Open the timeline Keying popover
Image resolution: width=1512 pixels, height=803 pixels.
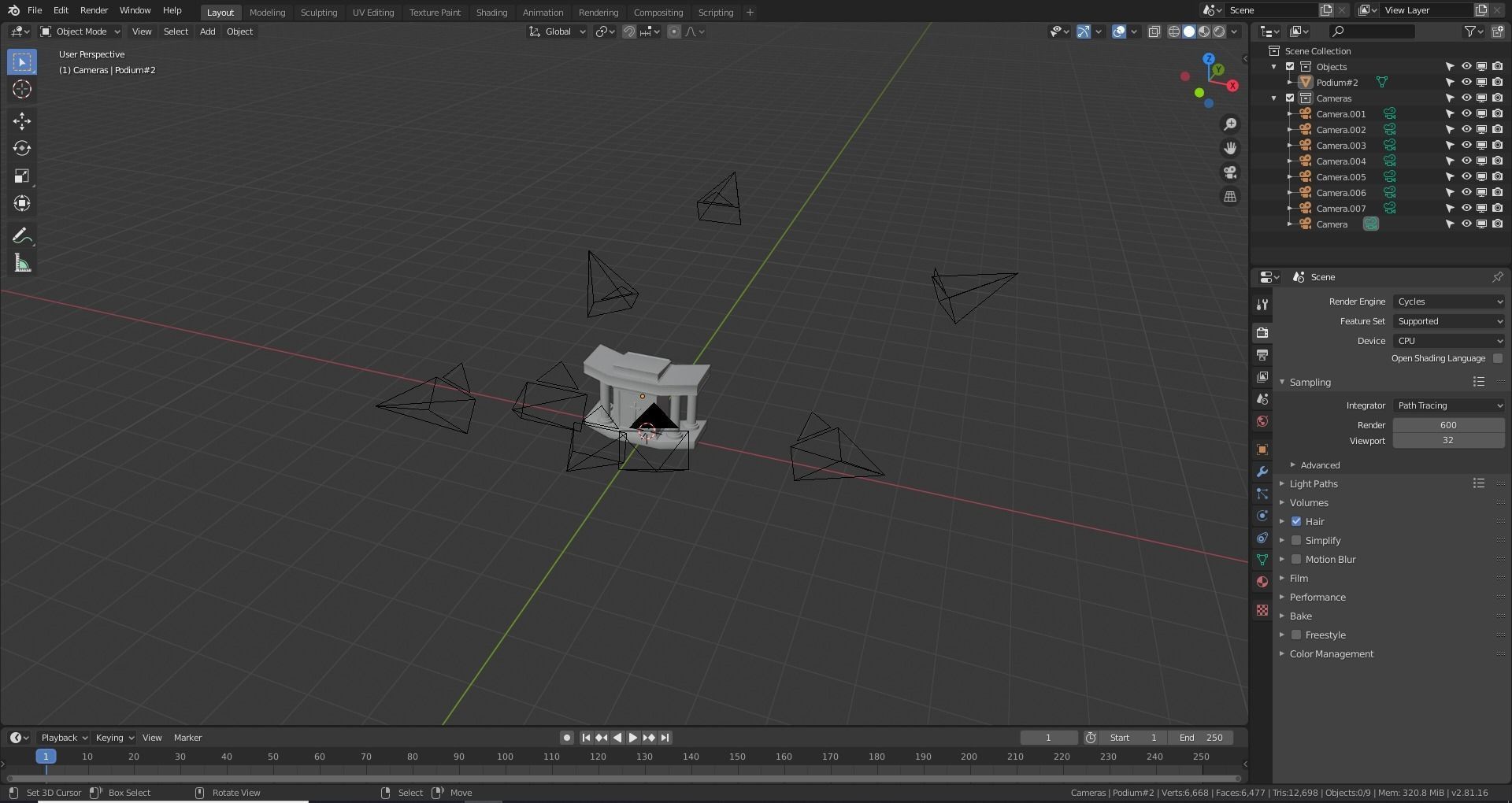pos(114,738)
